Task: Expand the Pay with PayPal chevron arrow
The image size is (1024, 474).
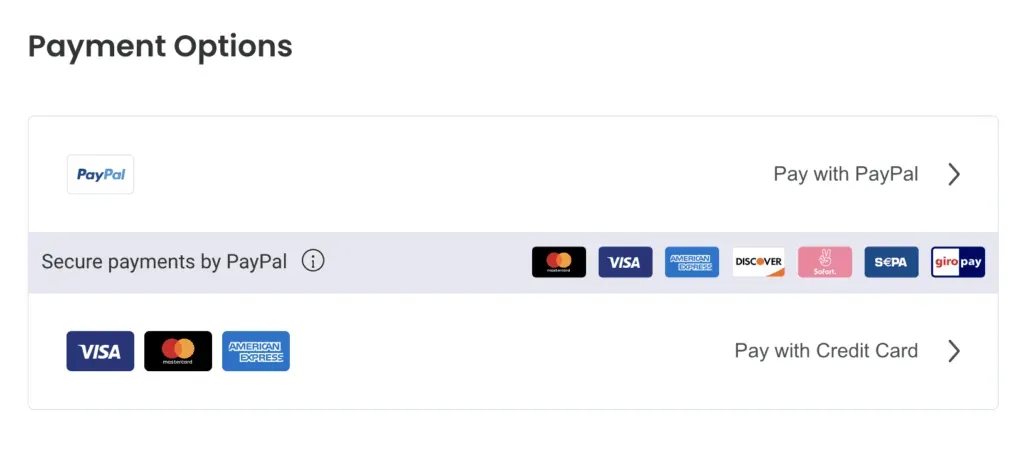Action: [x=954, y=174]
